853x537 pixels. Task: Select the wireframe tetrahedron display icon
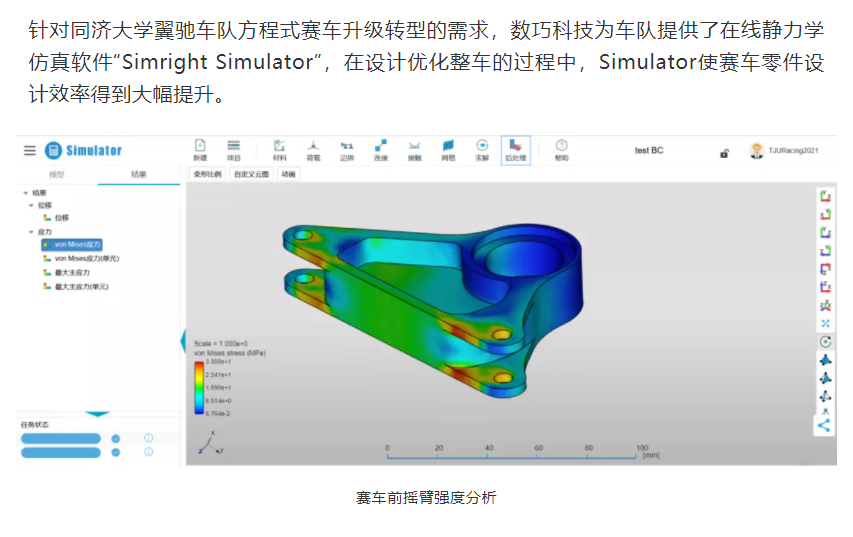point(825,397)
